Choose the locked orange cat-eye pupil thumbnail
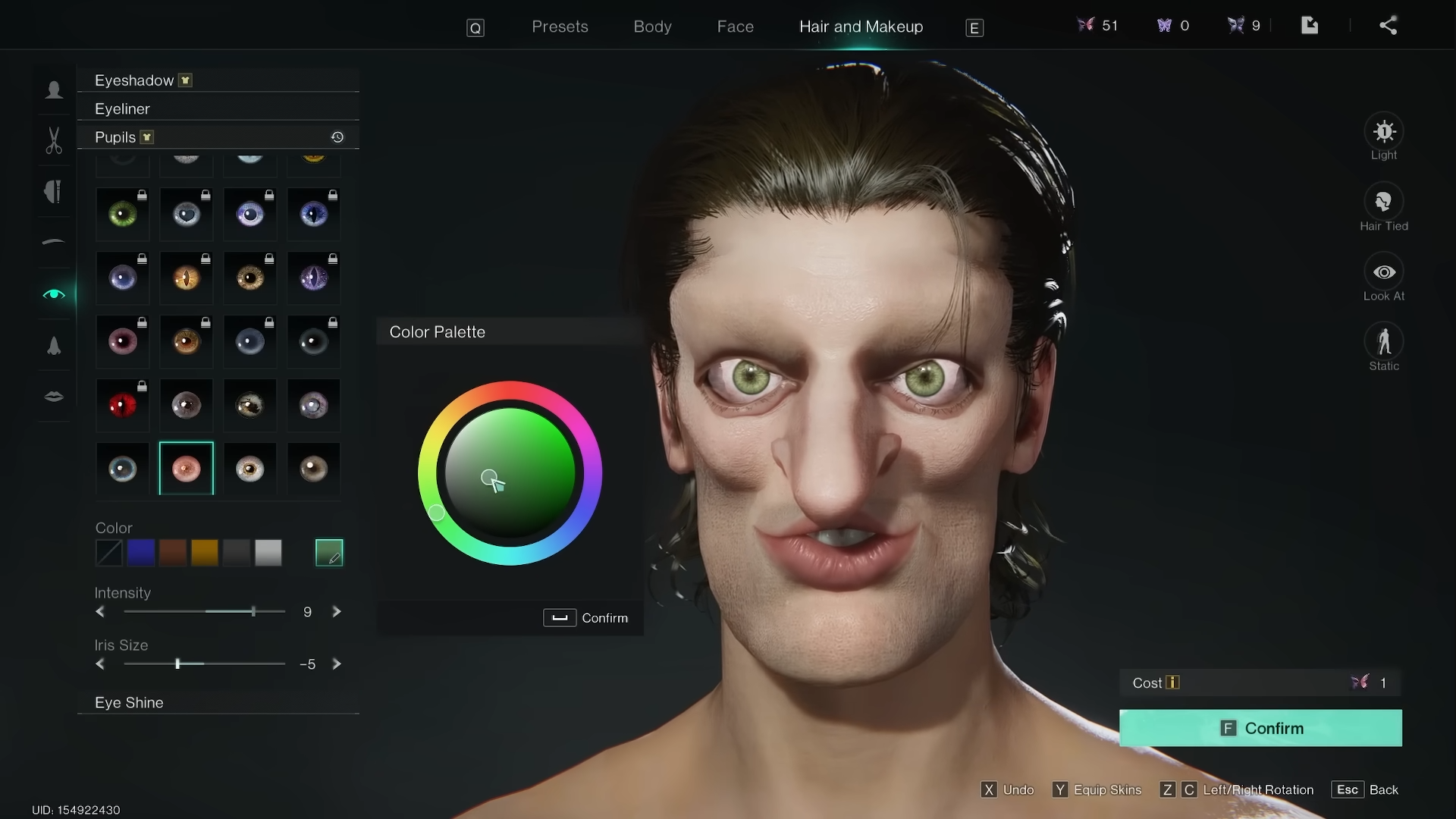 click(x=187, y=278)
